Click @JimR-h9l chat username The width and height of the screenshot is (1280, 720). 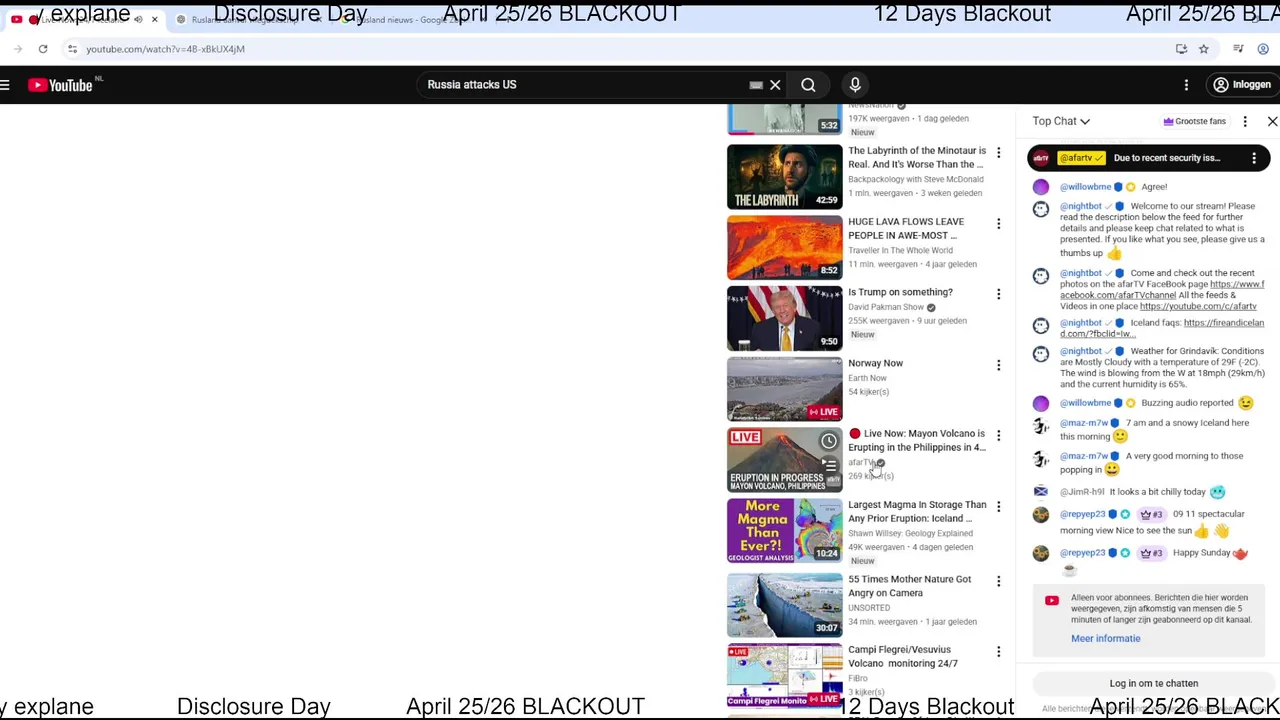[1082, 492]
